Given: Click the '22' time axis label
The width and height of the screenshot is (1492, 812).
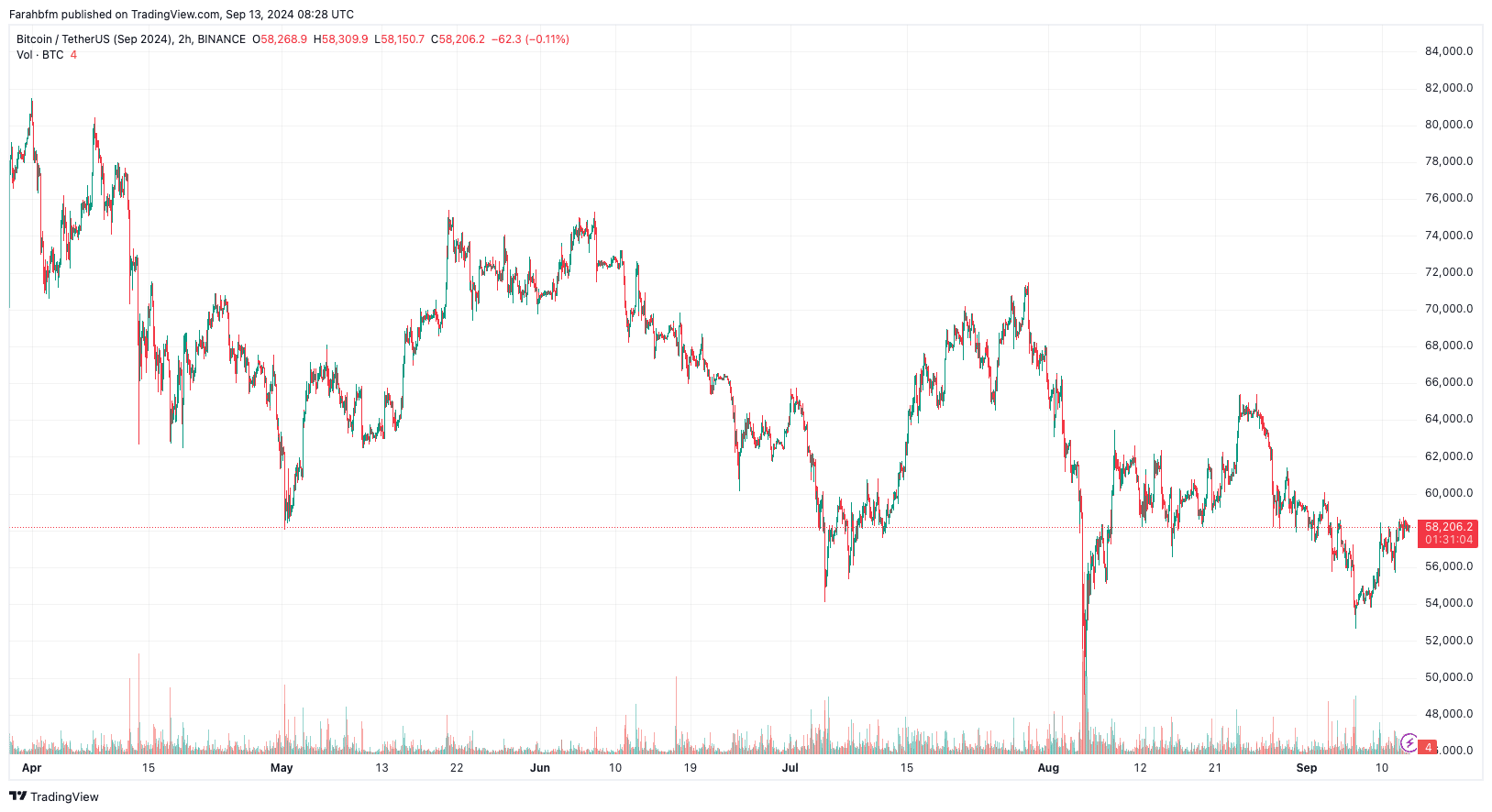Looking at the screenshot, I should pos(457,768).
